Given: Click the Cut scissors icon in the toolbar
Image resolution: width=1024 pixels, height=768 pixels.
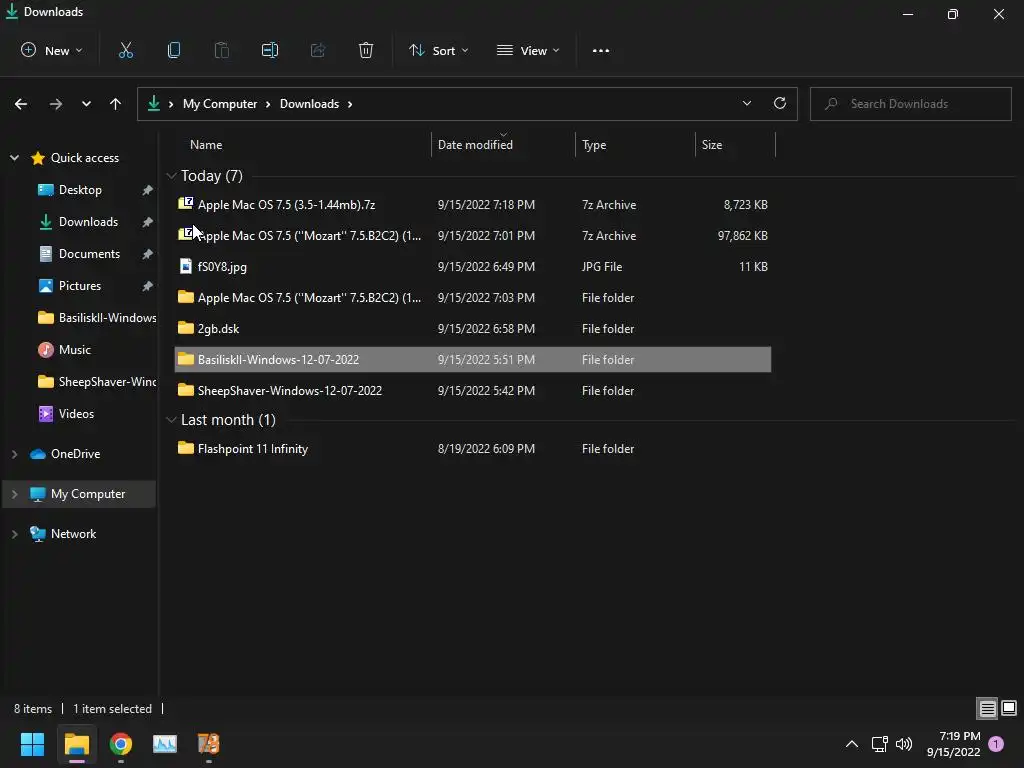Looking at the screenshot, I should [125, 50].
